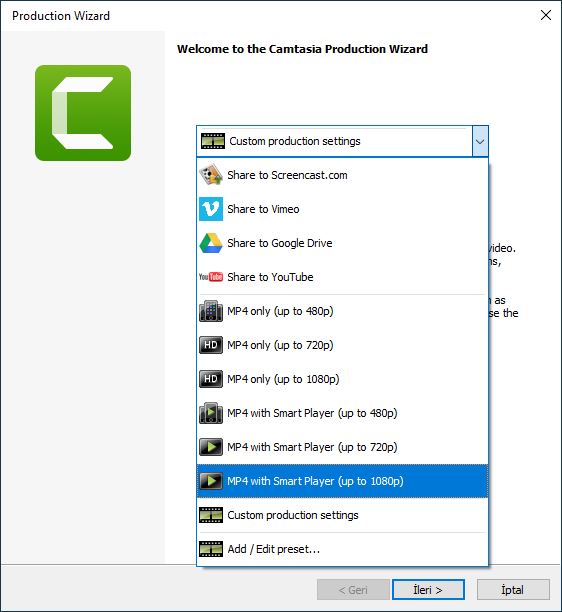Click the İptal cancel button
The width and height of the screenshot is (562, 612).
point(513,589)
